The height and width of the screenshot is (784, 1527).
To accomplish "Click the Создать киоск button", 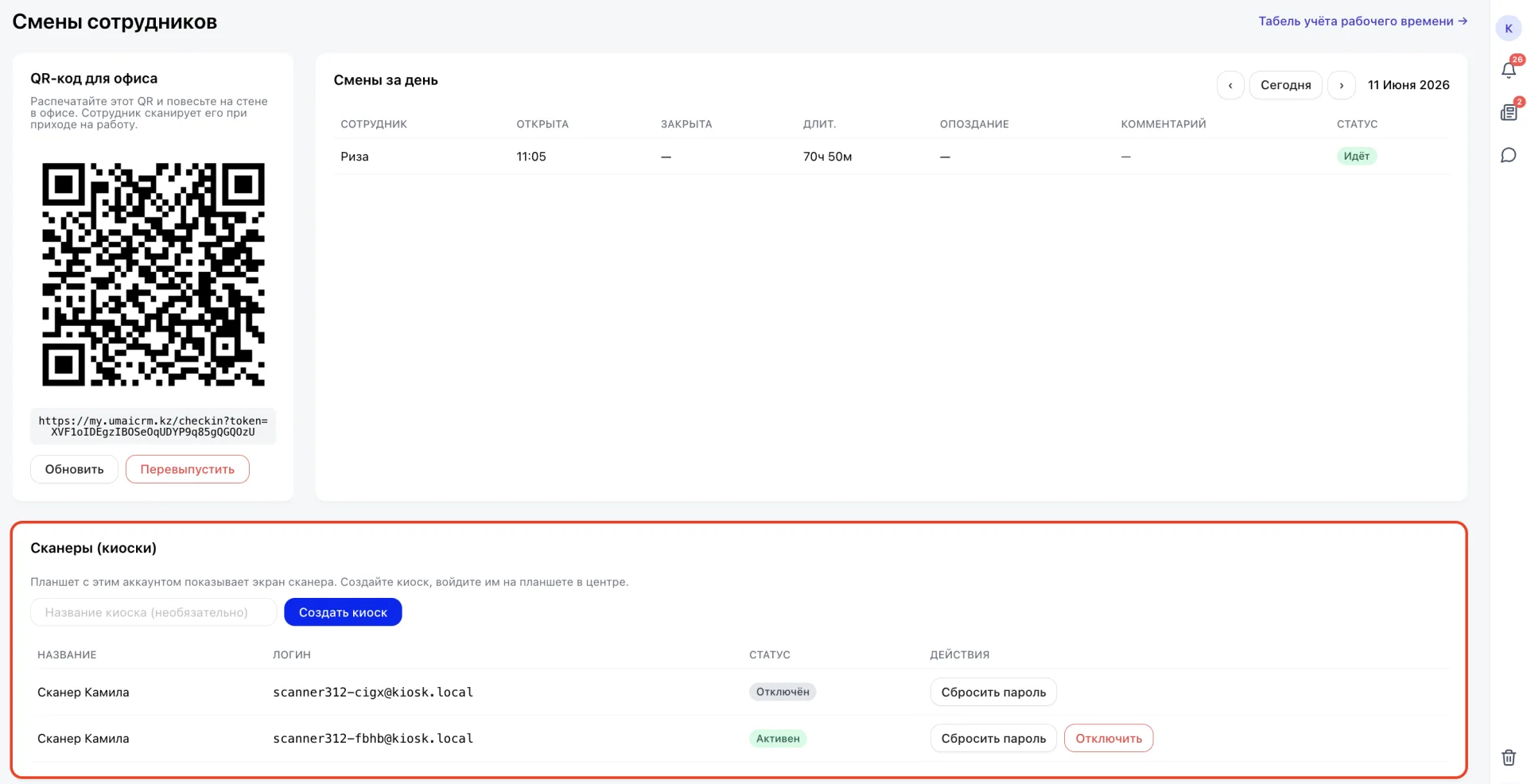I will 343,612.
